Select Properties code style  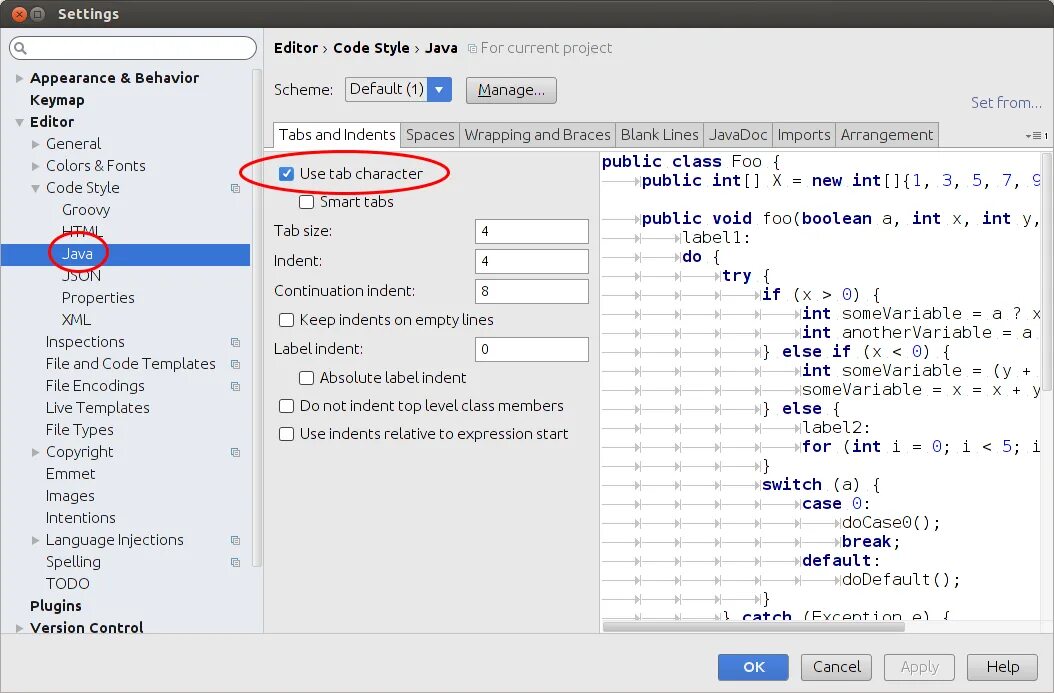tap(98, 298)
